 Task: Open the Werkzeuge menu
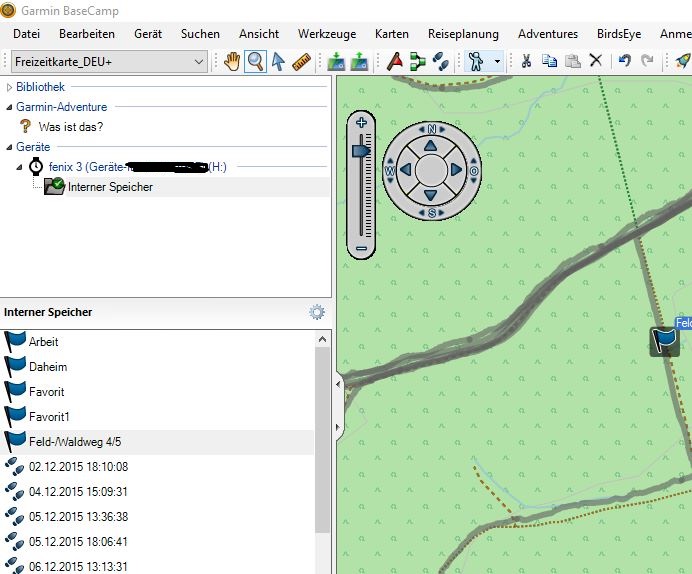[x=327, y=34]
